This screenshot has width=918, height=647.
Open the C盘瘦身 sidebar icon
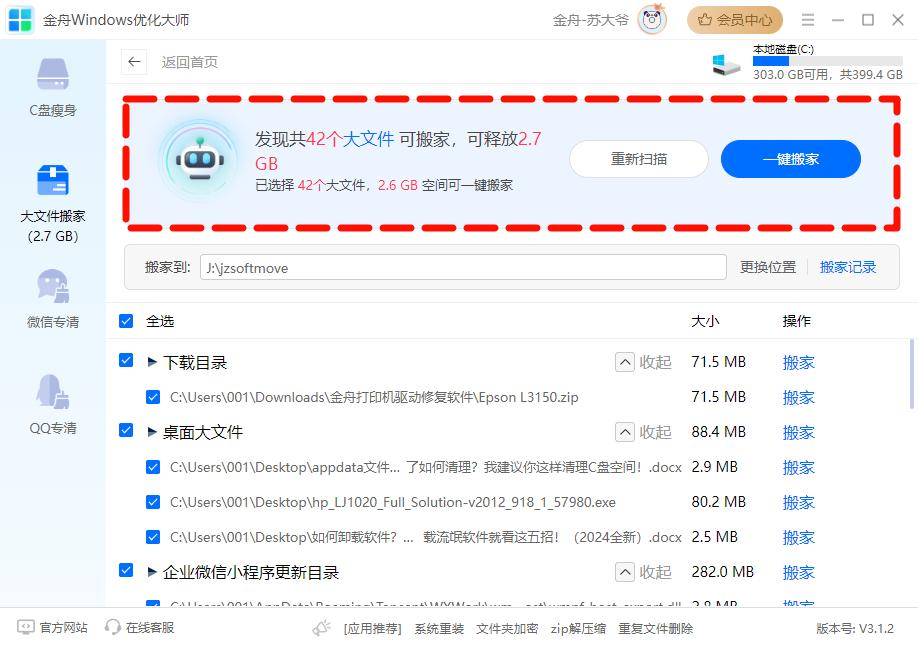coord(53,76)
